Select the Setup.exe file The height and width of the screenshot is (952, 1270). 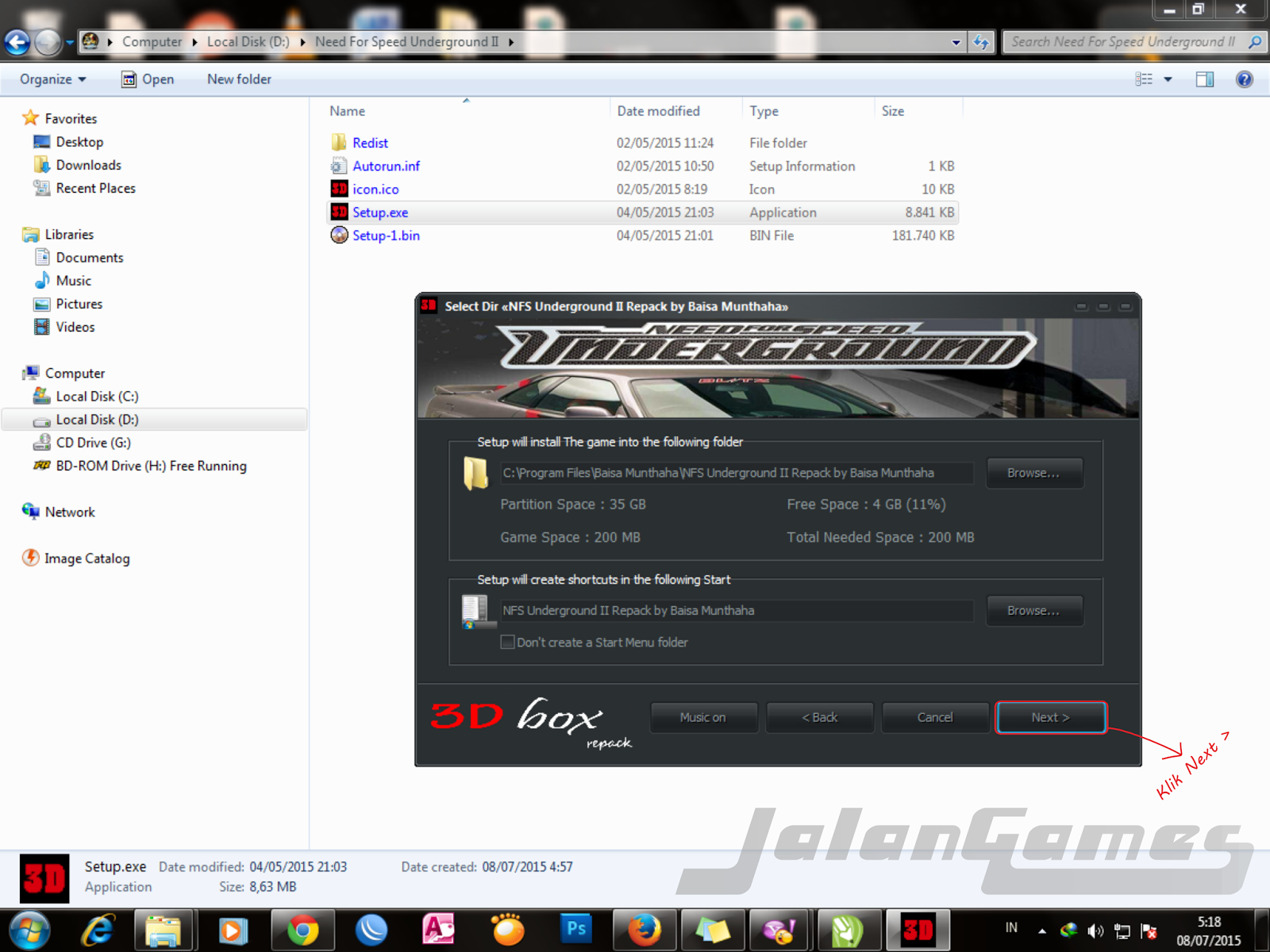(380, 213)
